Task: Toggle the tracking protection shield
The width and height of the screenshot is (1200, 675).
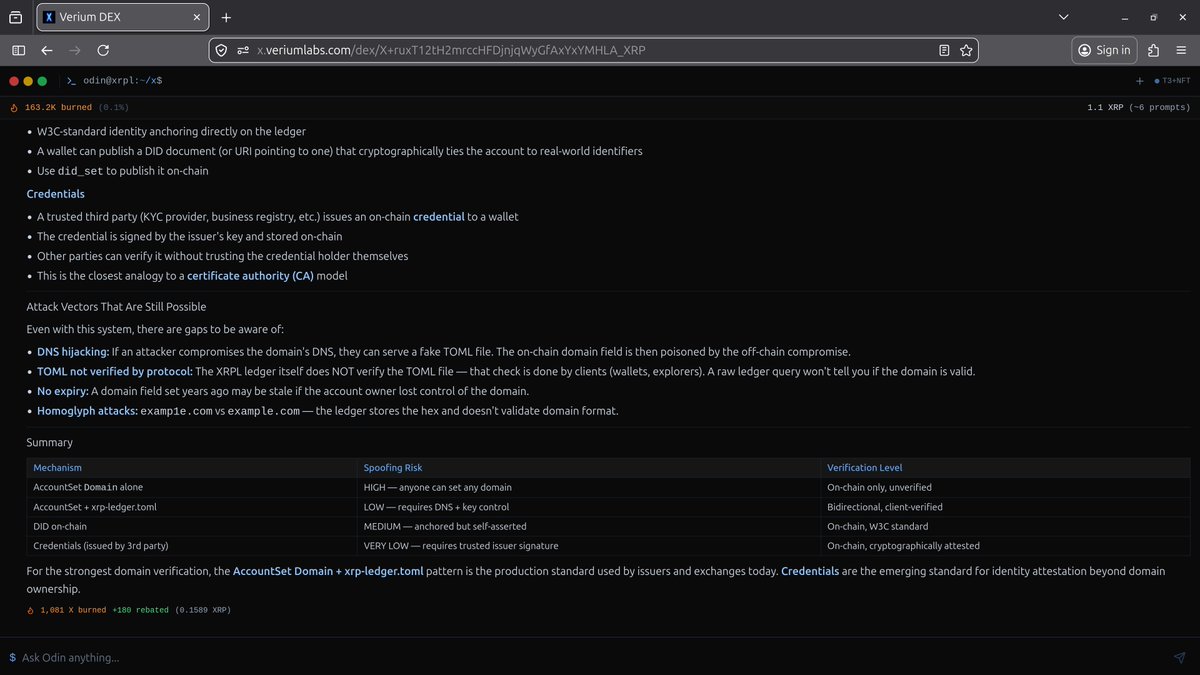Action: click(x=220, y=49)
